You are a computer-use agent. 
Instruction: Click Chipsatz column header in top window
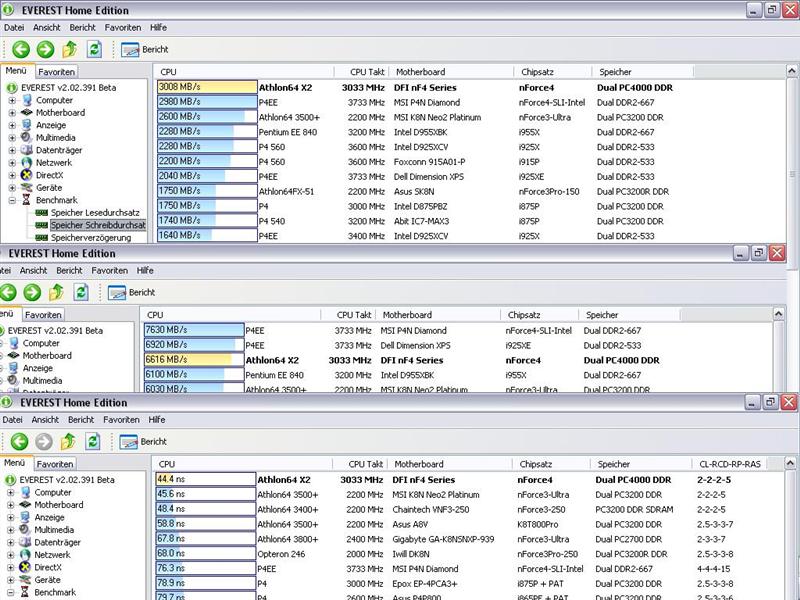click(x=553, y=72)
